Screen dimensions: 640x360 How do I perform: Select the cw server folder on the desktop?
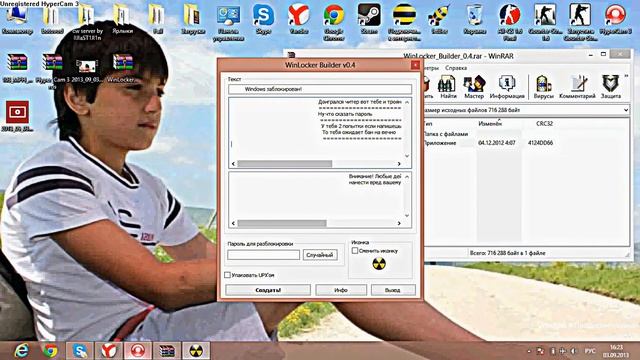[x=87, y=22]
